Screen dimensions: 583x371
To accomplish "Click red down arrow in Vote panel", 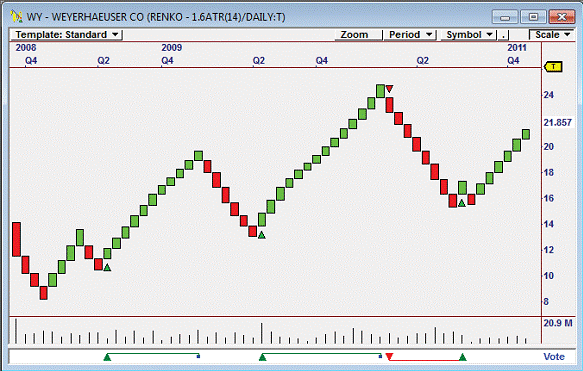I will point(389,357).
